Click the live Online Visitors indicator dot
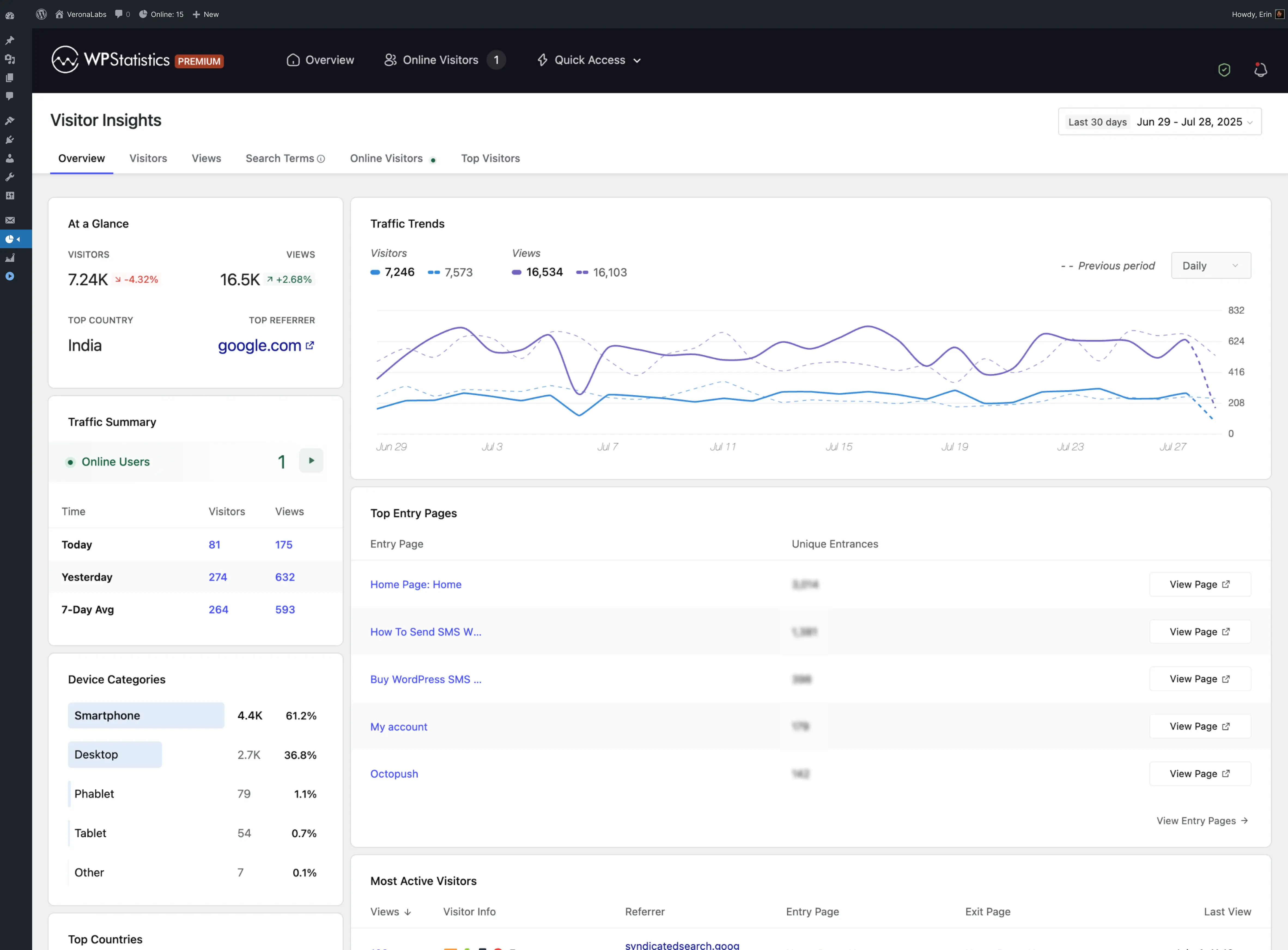 coord(433,159)
